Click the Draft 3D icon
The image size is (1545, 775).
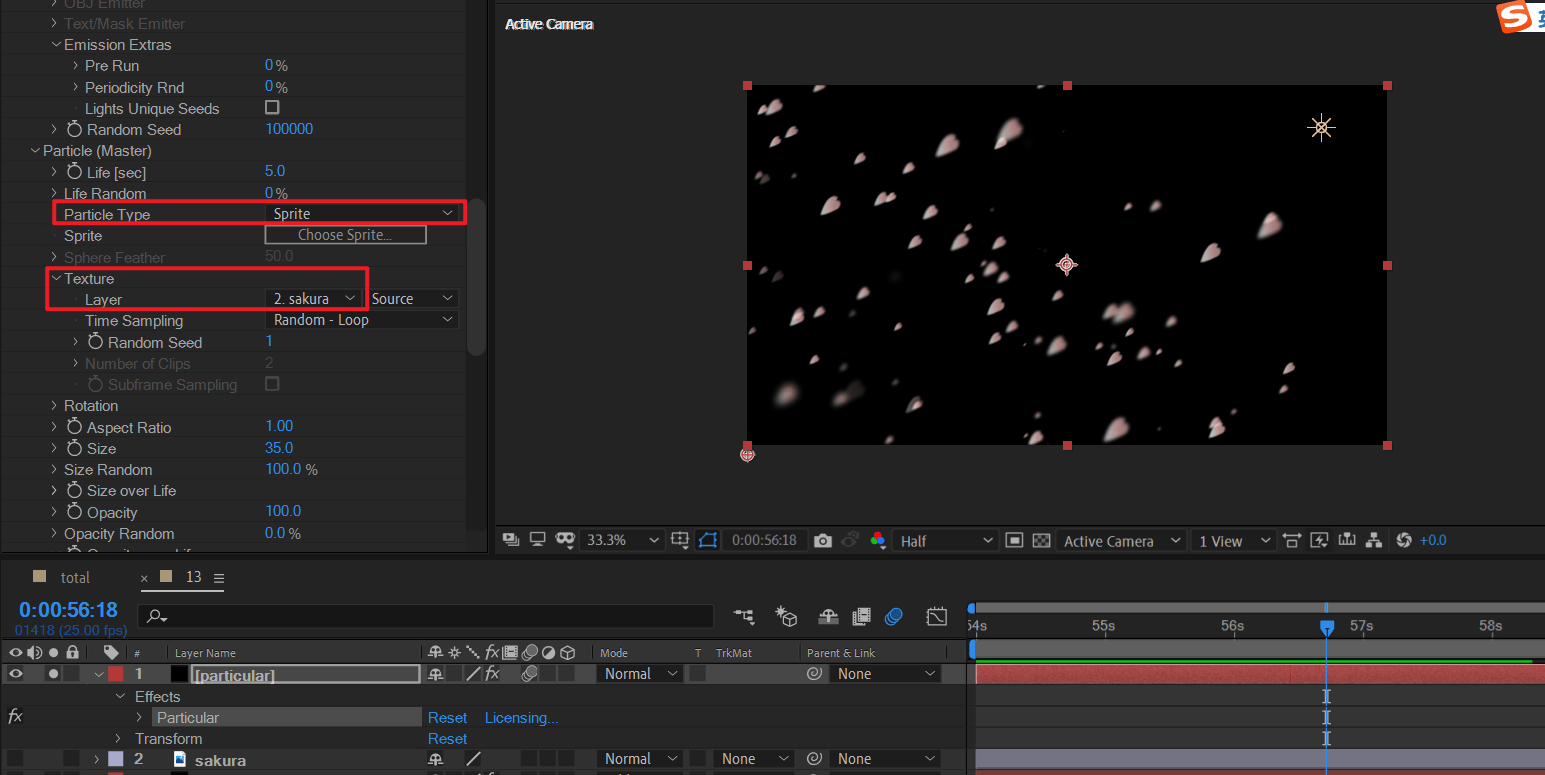(786, 617)
